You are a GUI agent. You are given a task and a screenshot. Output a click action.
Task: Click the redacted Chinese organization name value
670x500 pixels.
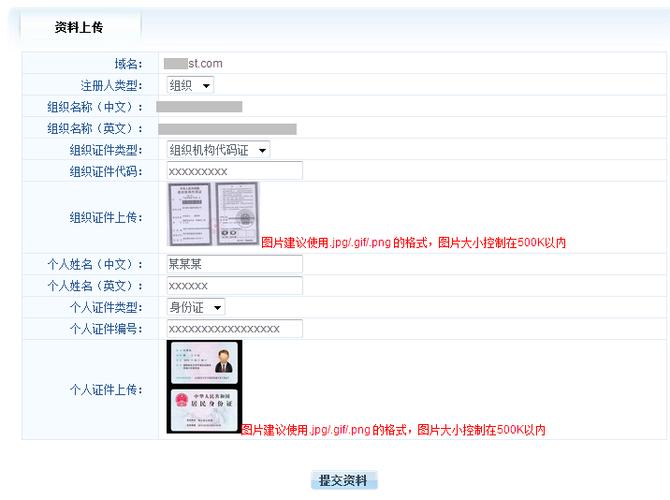point(199,107)
